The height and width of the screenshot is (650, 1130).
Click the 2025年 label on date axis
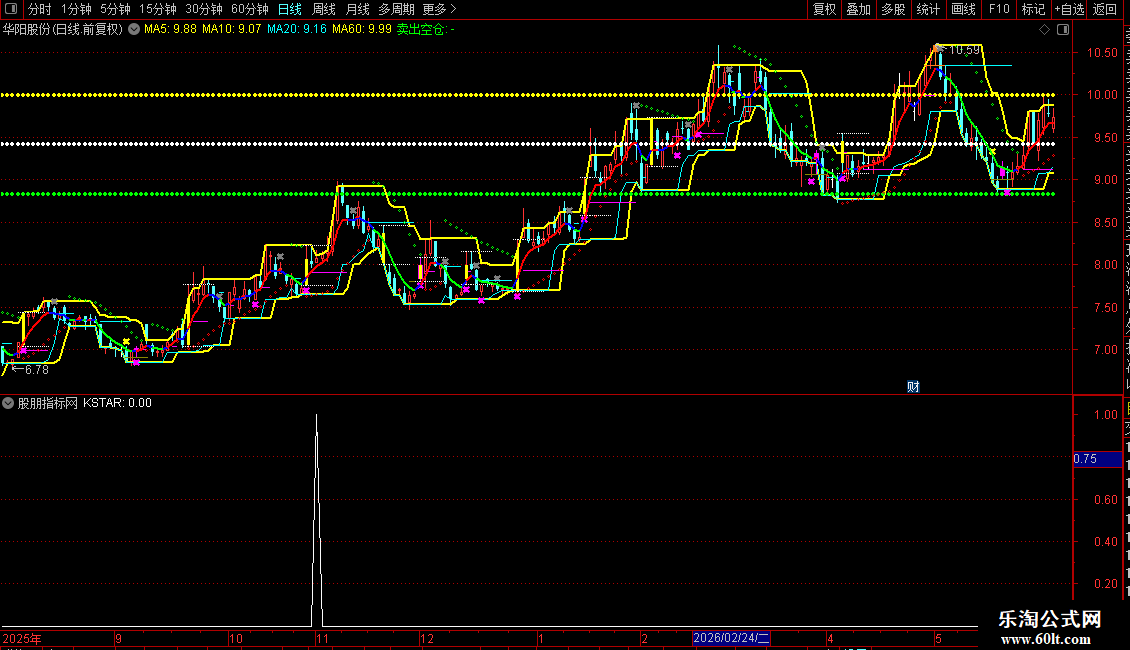22,638
